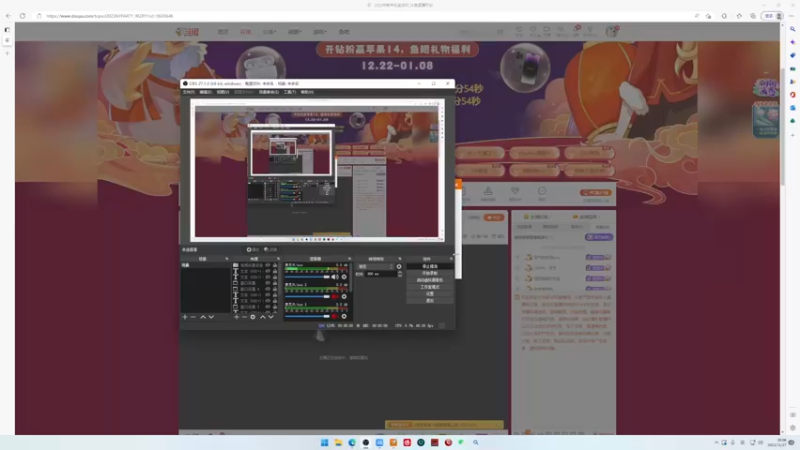Viewport: 800px width, 450px height.
Task: Open the 视图(V) menu in OBS
Action: click(222, 92)
